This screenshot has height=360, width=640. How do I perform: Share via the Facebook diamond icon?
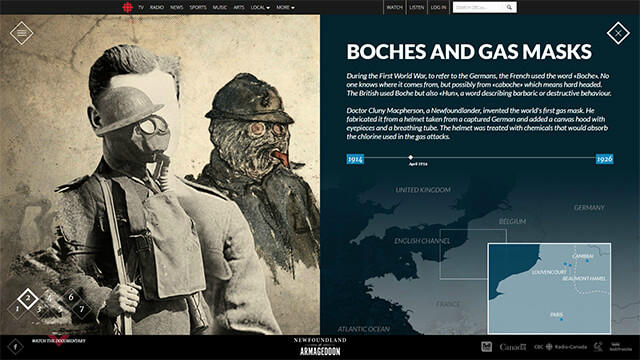point(16,347)
